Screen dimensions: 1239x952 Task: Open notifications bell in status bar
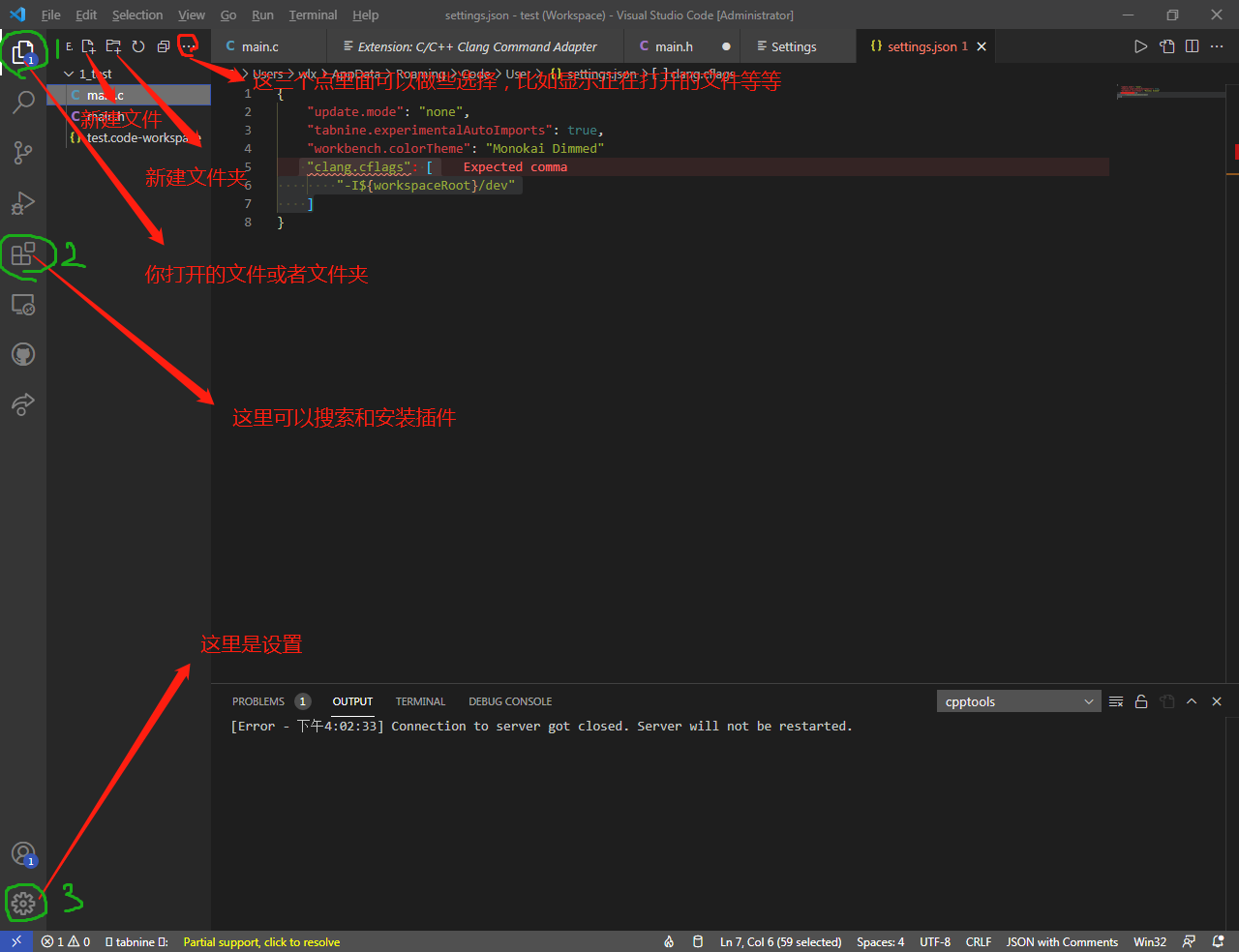coord(1218,941)
